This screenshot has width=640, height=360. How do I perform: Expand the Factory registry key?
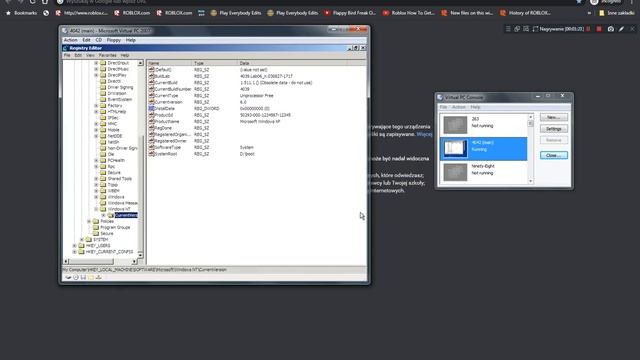click(96, 105)
